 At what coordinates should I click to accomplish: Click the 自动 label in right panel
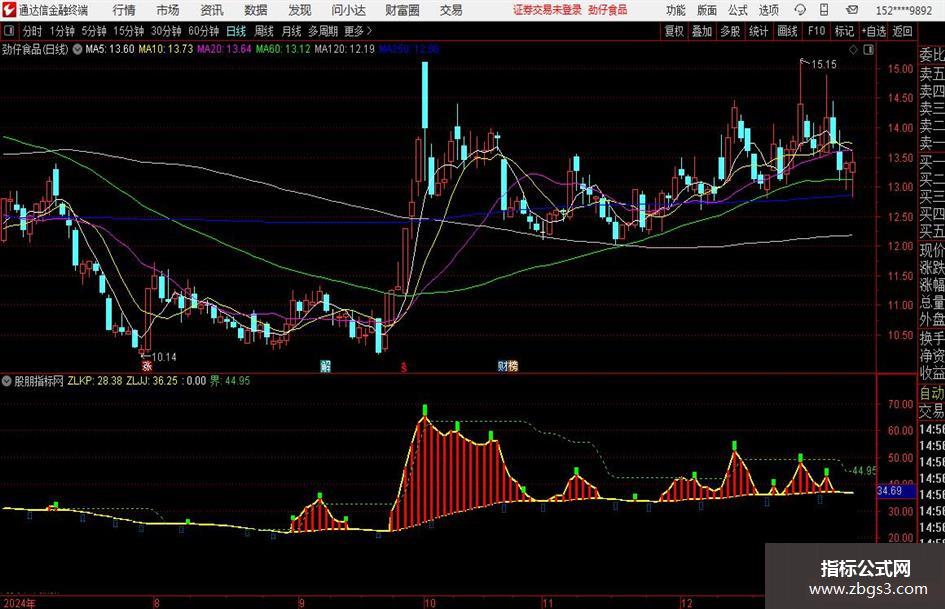tap(932, 393)
